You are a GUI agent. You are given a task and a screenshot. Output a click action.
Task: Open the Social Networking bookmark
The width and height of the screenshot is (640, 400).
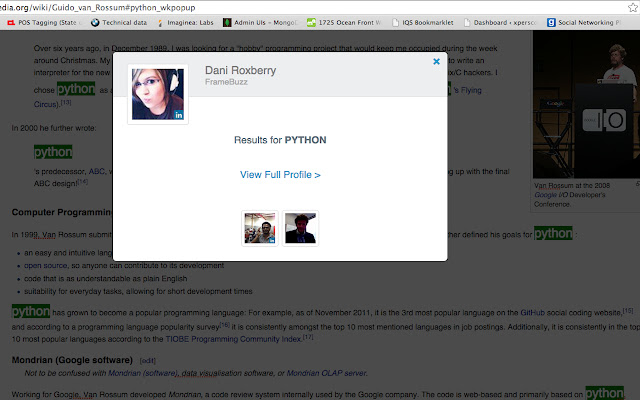[584, 22]
